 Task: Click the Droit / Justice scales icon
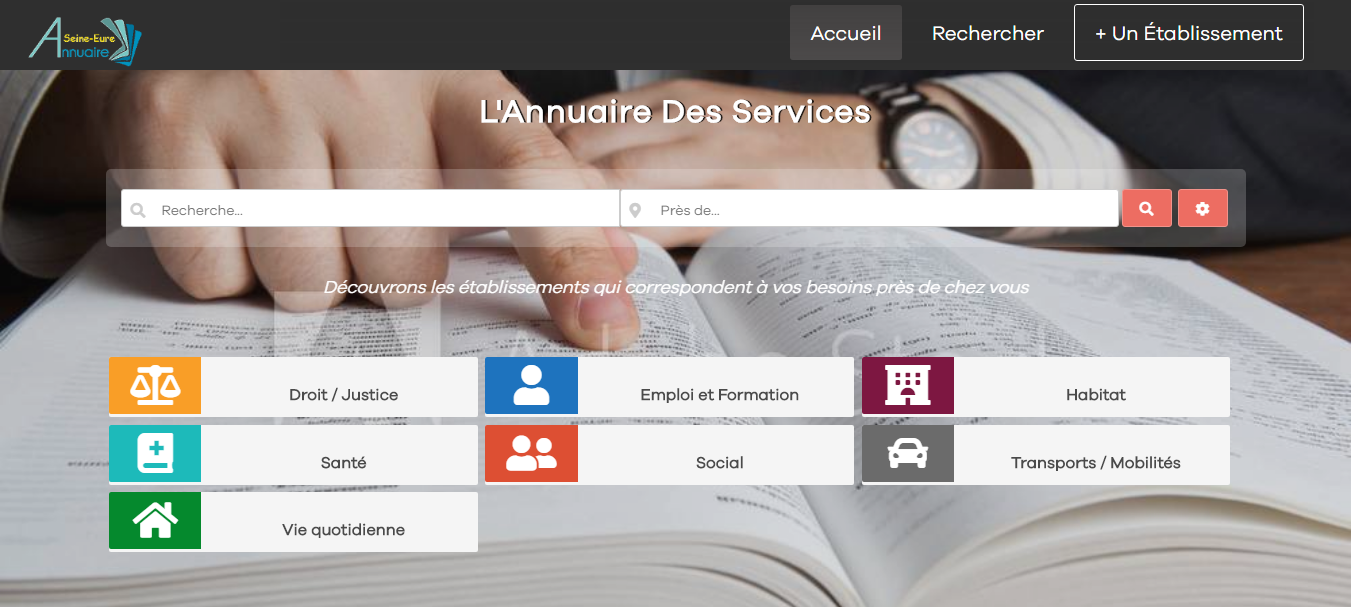(x=155, y=385)
